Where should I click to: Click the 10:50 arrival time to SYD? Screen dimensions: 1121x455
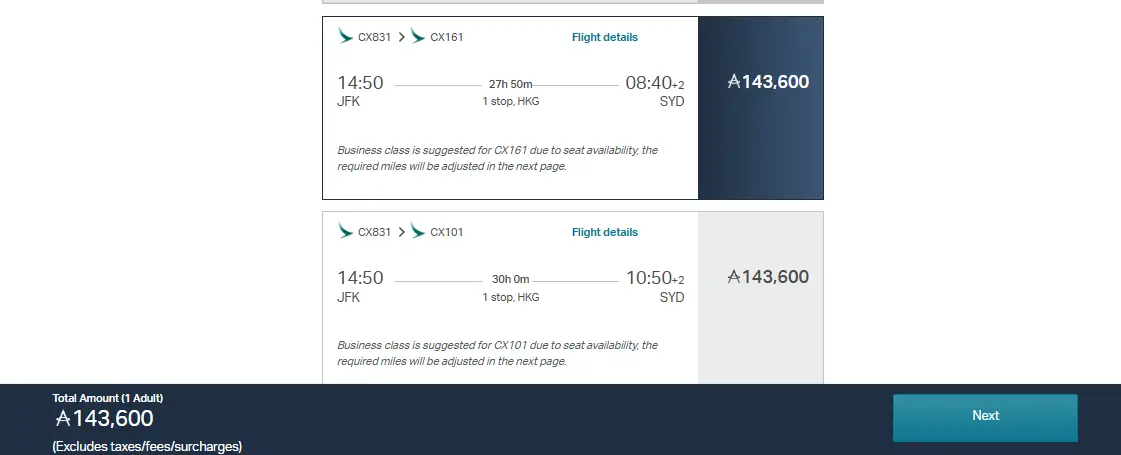point(648,278)
